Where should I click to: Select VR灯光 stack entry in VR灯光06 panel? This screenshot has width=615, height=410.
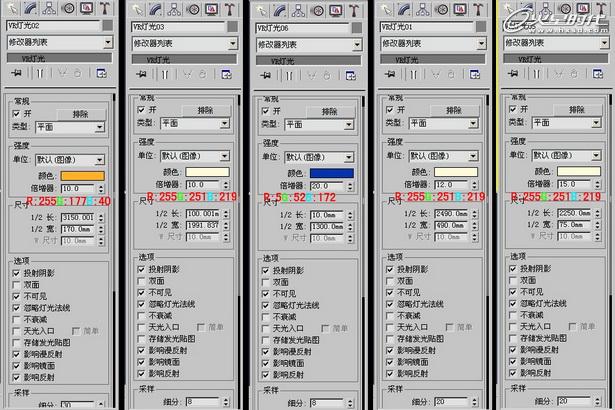coord(308,61)
